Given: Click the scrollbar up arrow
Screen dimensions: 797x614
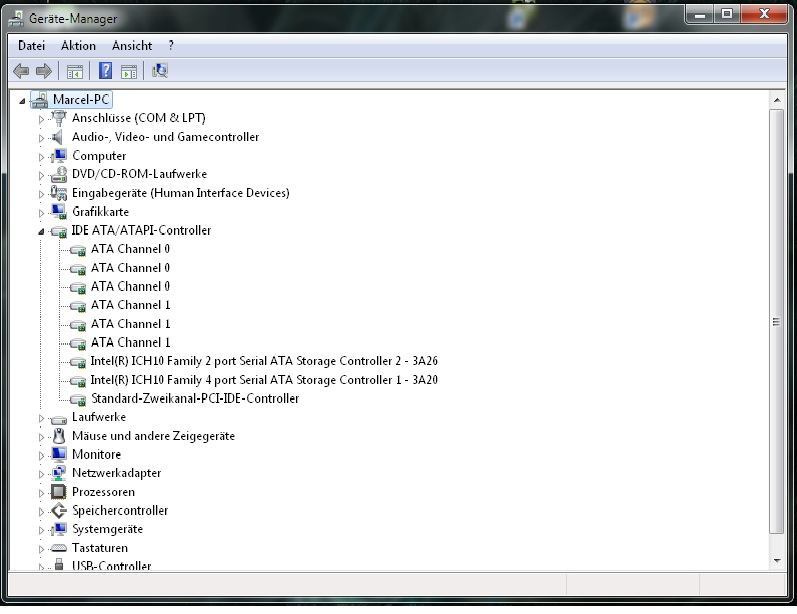Looking at the screenshot, I should (x=777, y=101).
